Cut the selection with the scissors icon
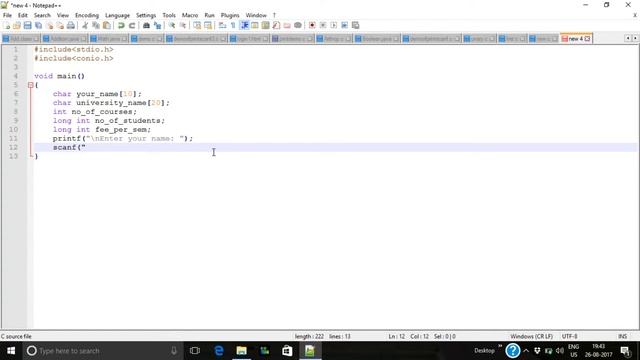The height and width of the screenshot is (360, 640). (85, 25)
